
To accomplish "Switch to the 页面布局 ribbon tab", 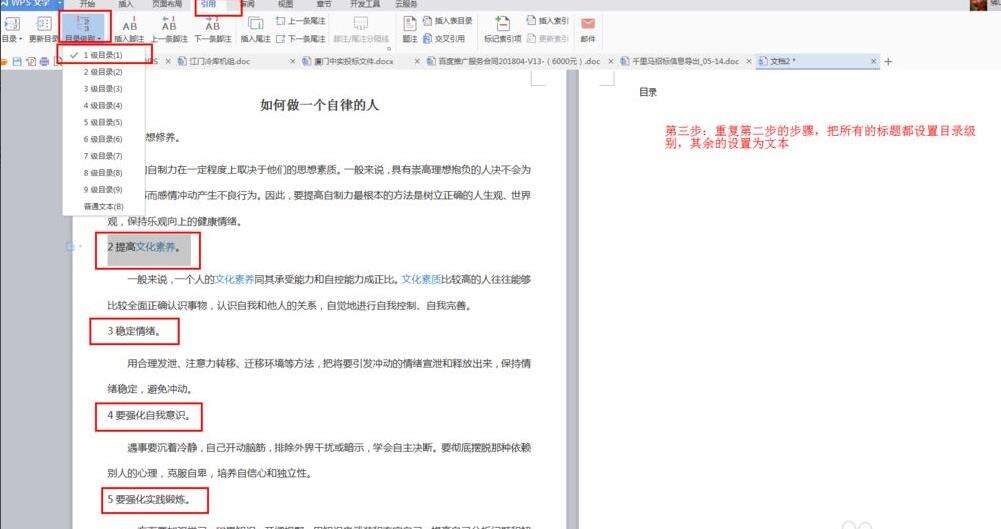I will tap(167, 4).
